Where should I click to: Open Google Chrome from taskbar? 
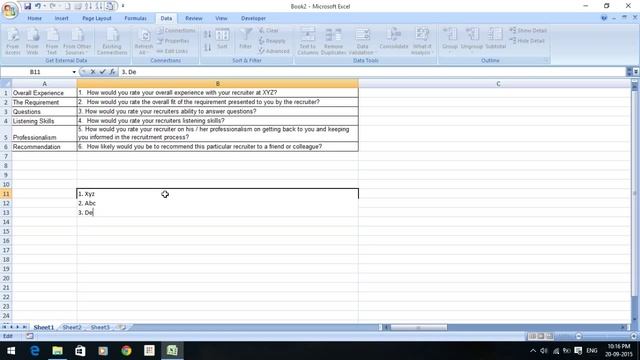126,351
